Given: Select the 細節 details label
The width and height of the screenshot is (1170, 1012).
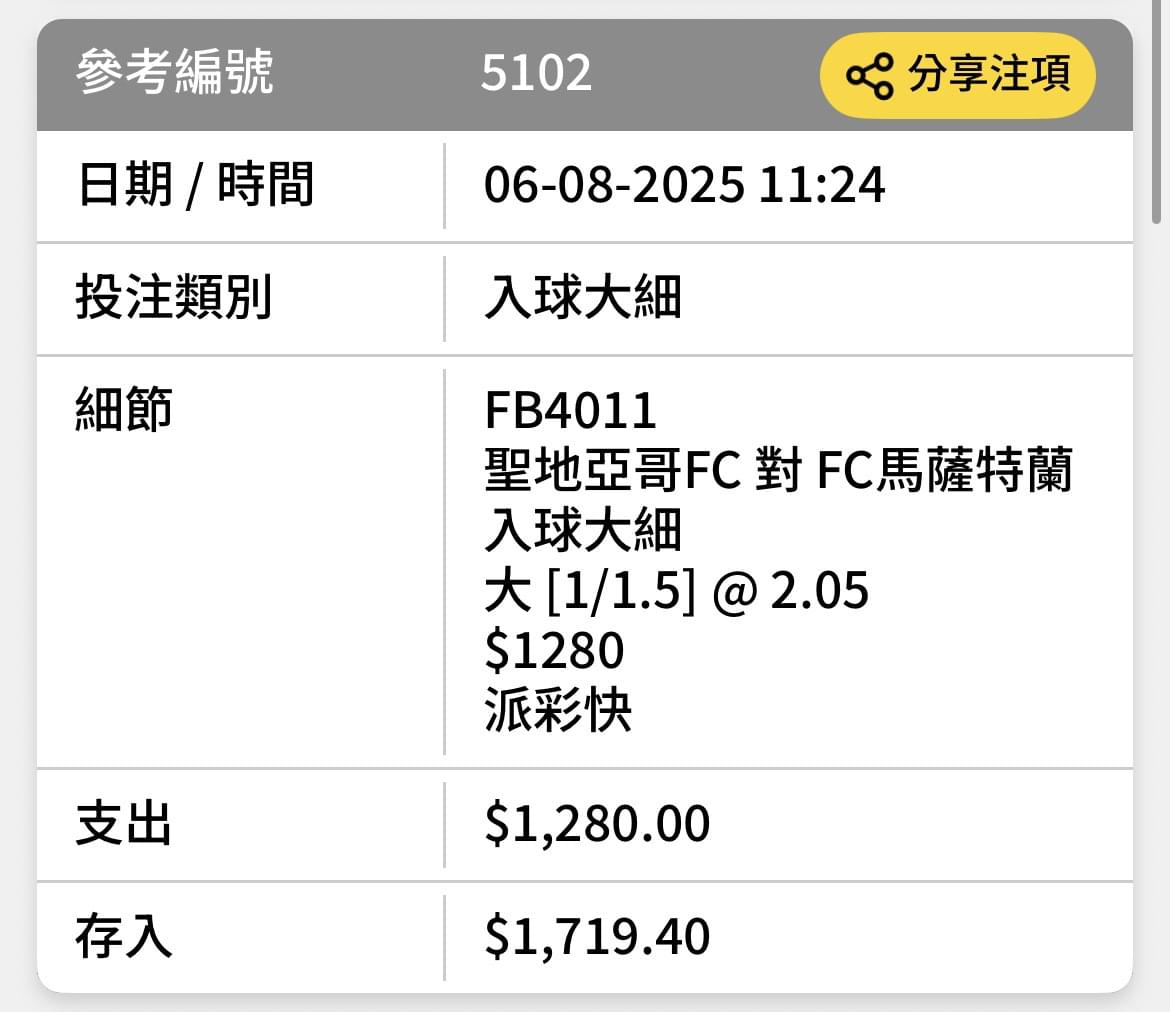Looking at the screenshot, I should [x=124, y=409].
